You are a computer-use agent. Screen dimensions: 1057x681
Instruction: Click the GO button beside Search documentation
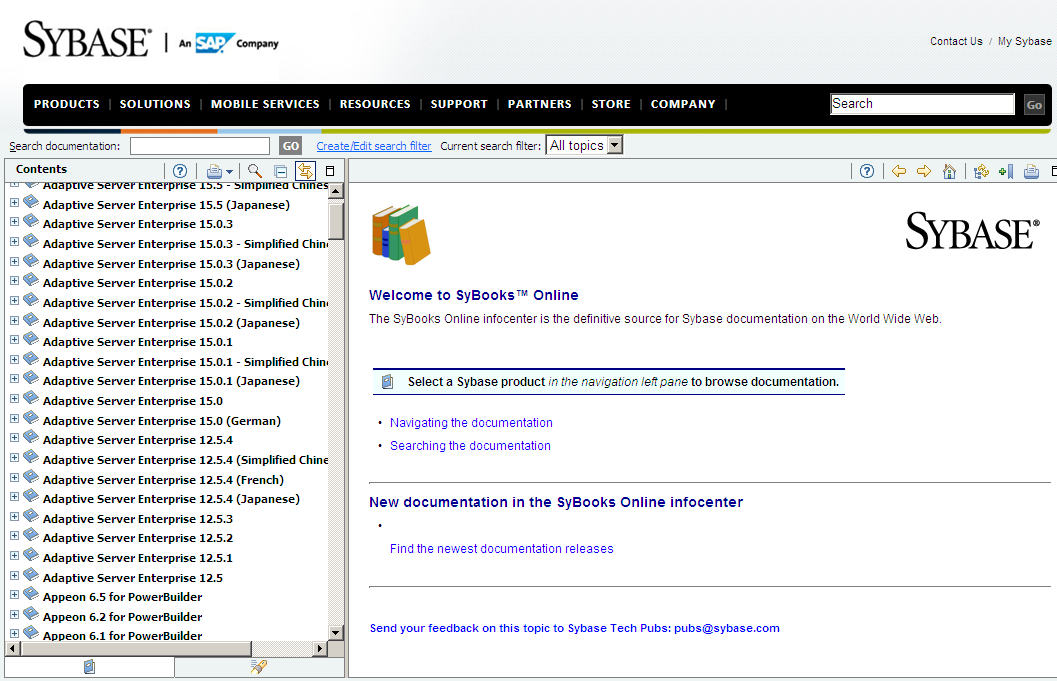point(291,146)
